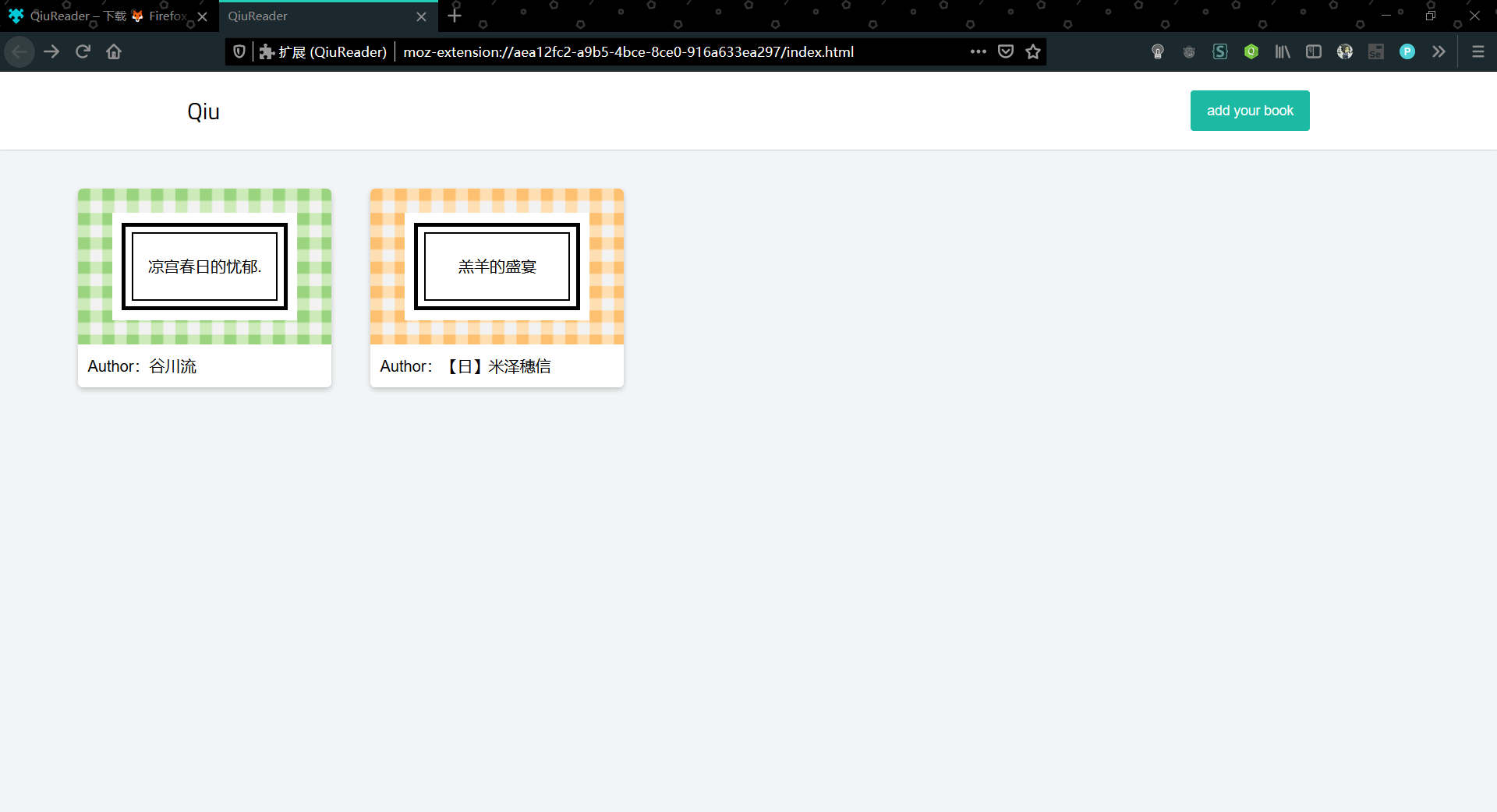Screen dimensions: 1497x812
Task: Close the QiuReader download Firefox tab
Action: (203, 16)
